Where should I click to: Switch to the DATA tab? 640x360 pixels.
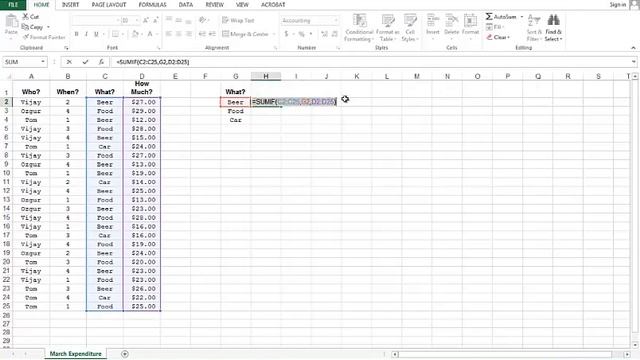coord(186,4)
